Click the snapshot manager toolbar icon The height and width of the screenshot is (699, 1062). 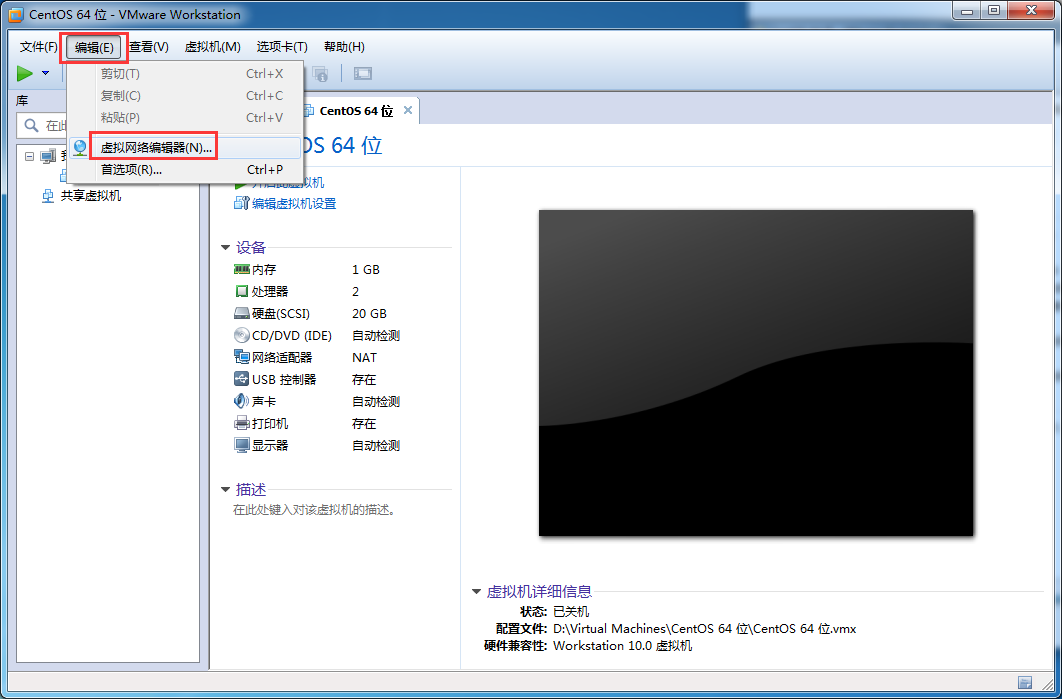tap(320, 73)
